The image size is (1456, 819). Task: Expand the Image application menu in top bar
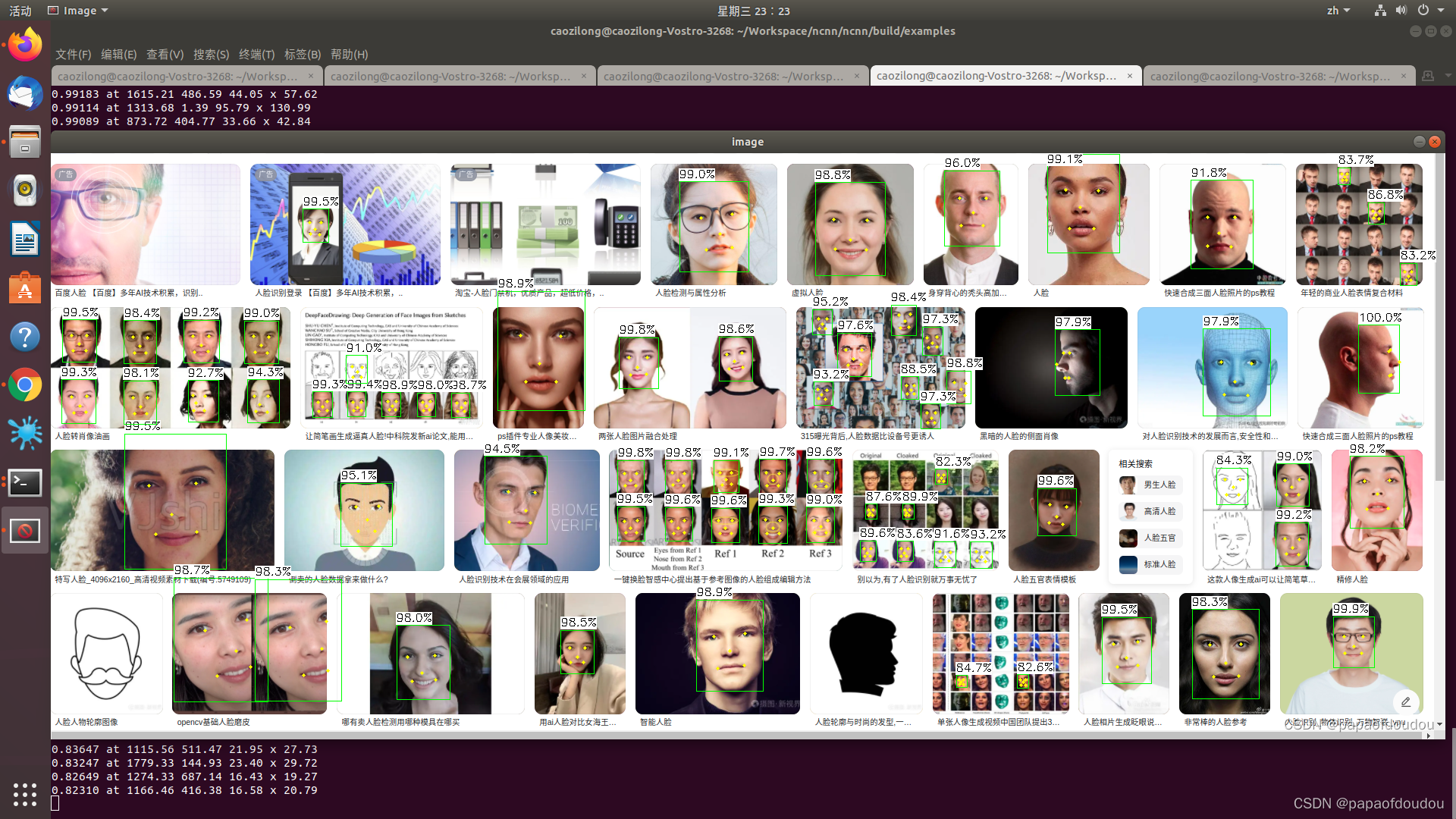click(x=78, y=11)
